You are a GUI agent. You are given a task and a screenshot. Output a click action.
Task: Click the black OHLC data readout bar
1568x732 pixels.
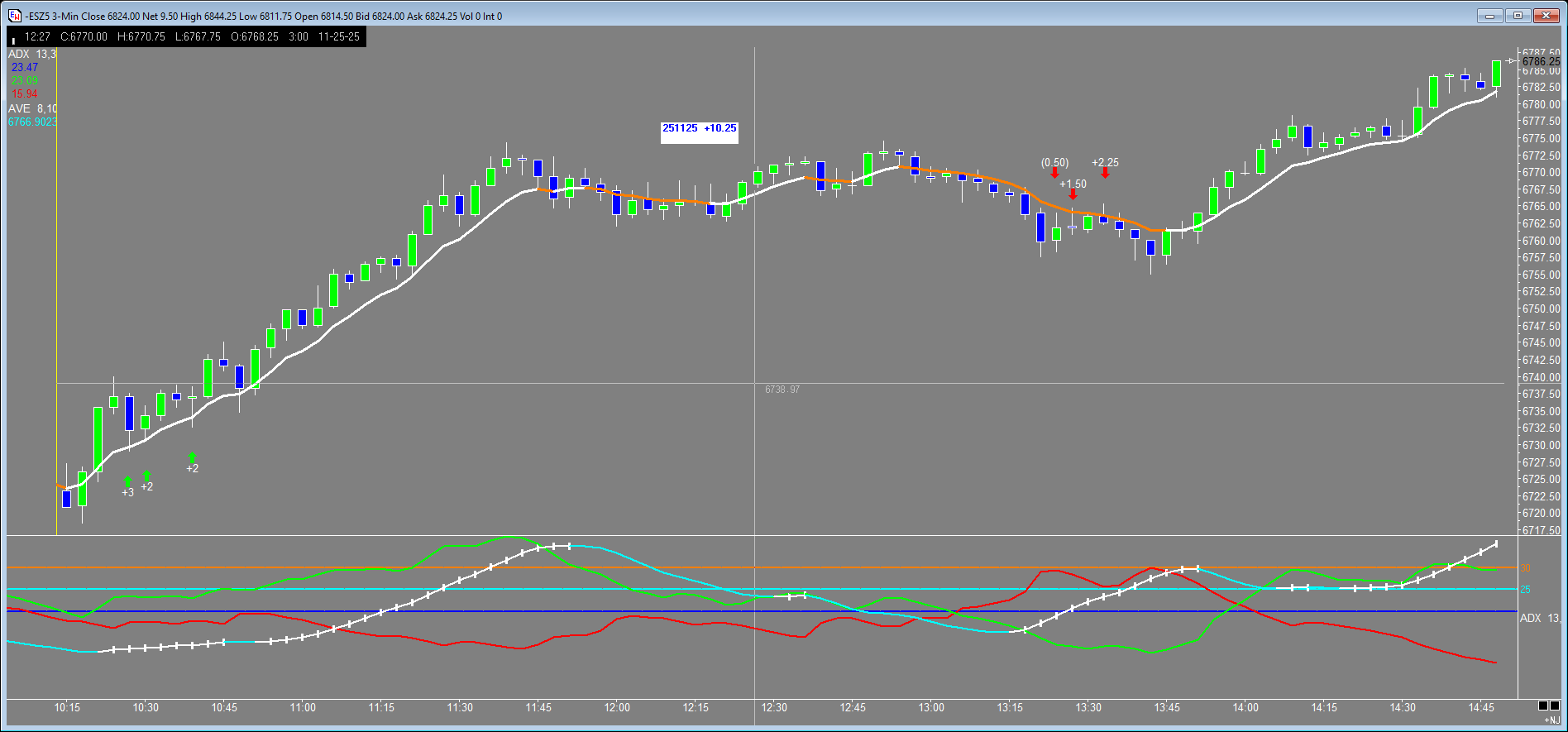[186, 36]
